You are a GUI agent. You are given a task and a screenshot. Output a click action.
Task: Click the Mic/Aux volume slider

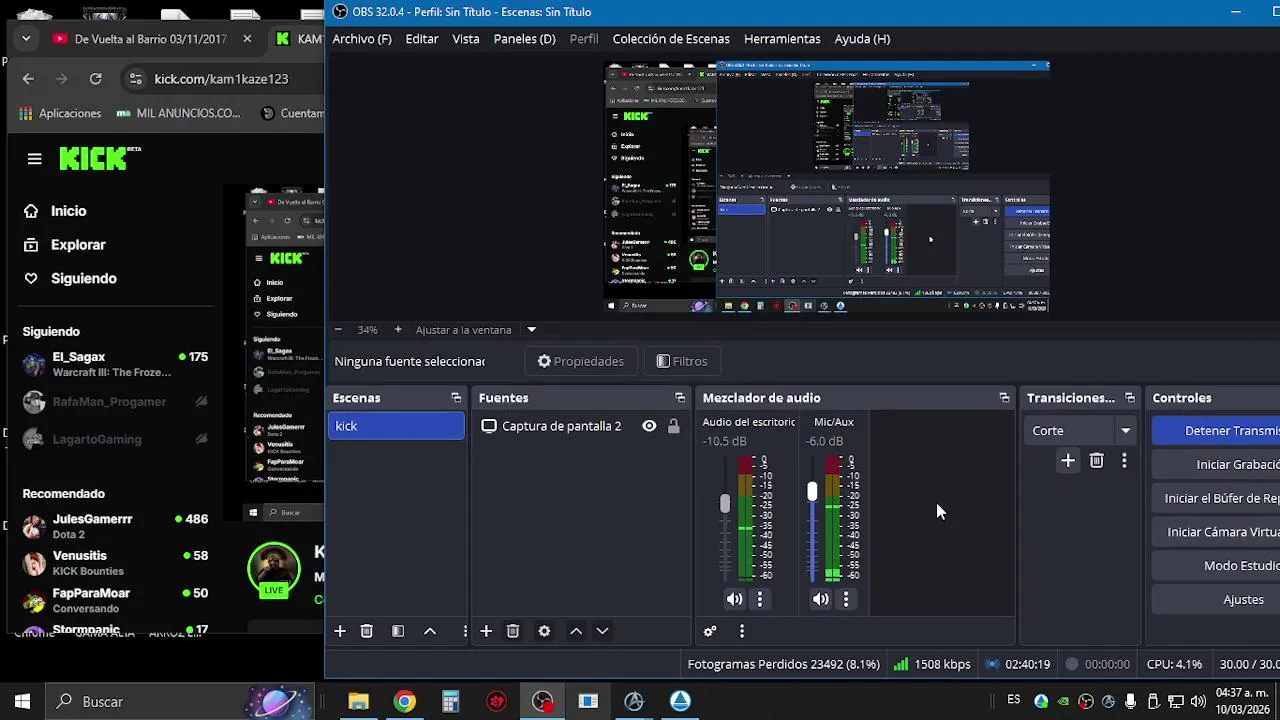[812, 520]
